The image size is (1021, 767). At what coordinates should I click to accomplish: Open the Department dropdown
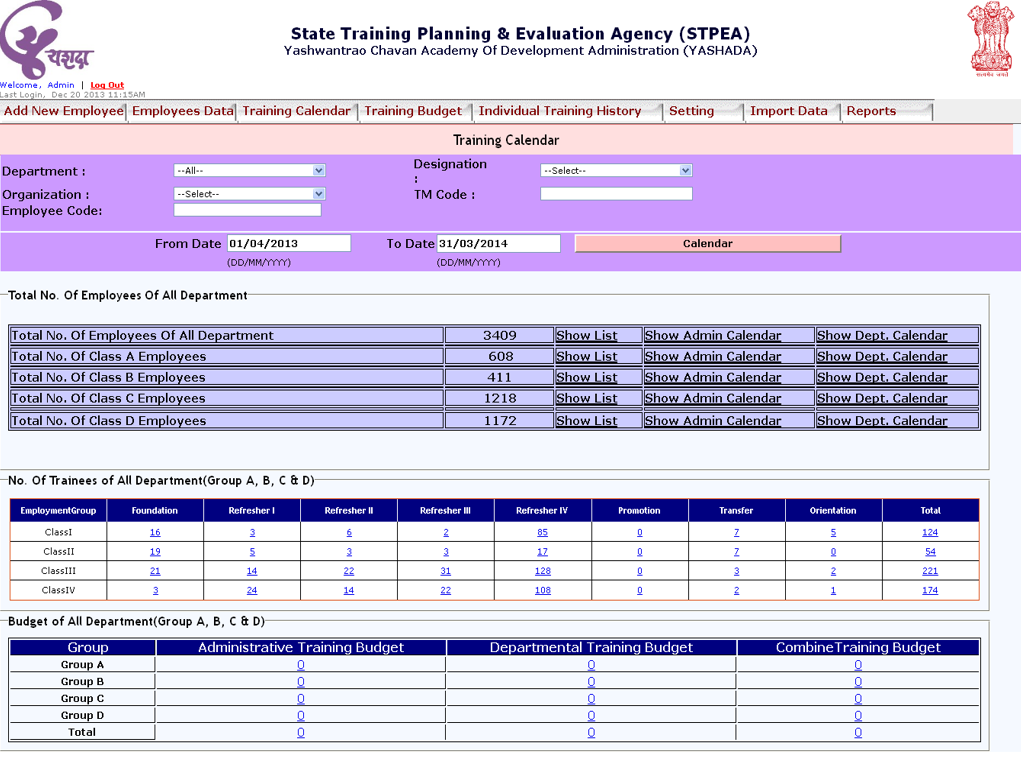[249, 171]
